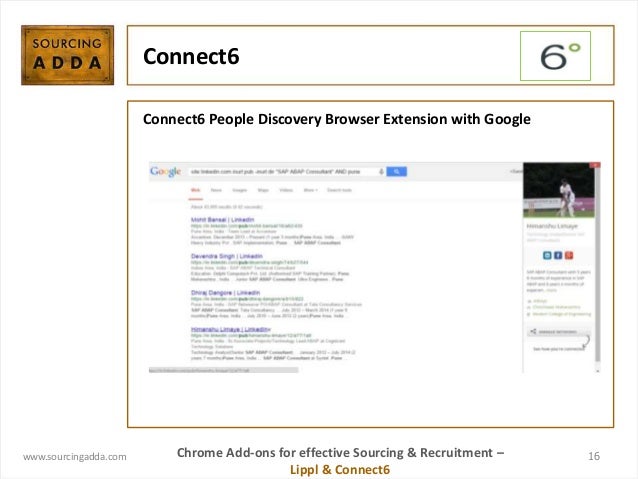The height and width of the screenshot is (479, 638).
Task: Select the Images search tab
Action: [x=240, y=190]
